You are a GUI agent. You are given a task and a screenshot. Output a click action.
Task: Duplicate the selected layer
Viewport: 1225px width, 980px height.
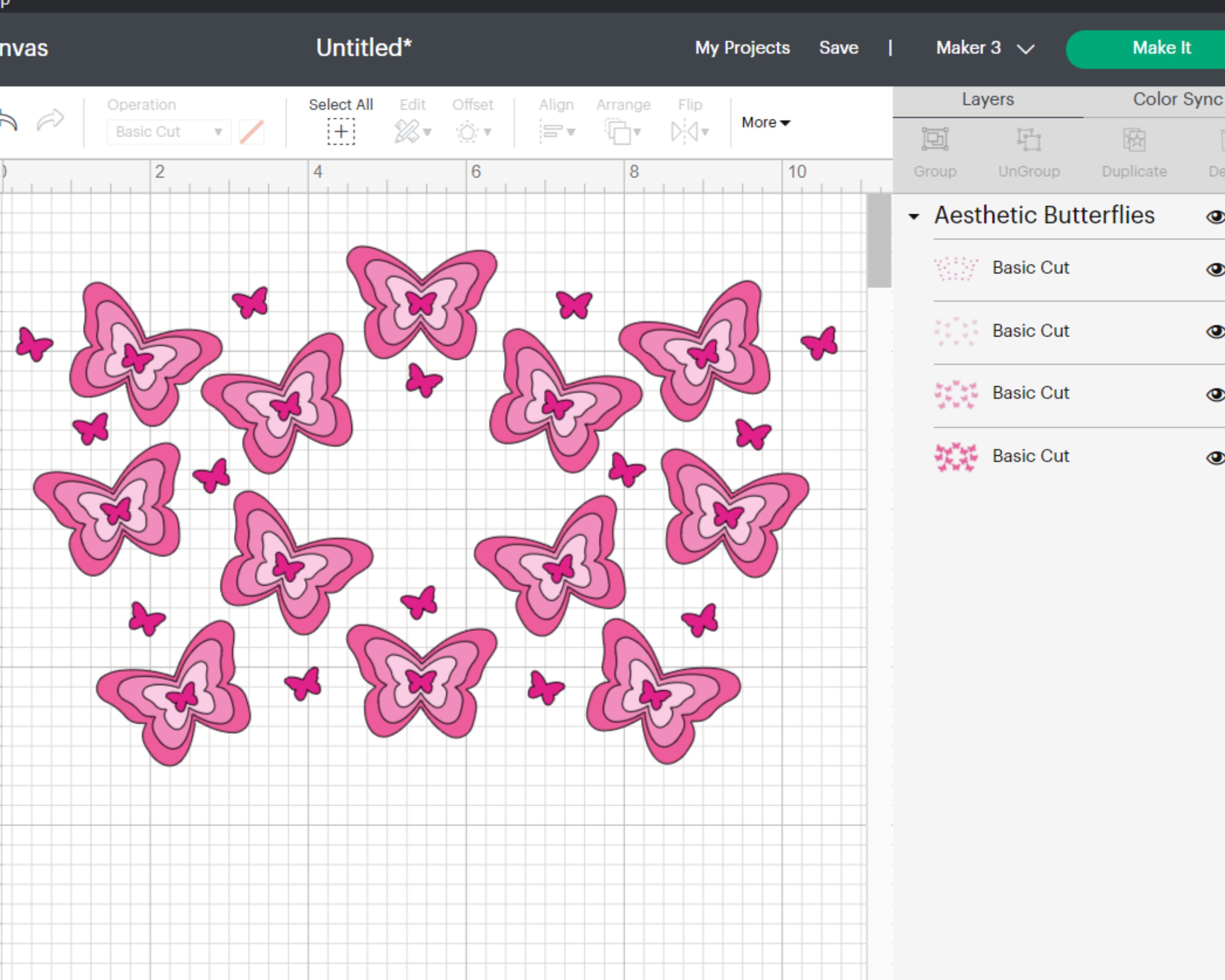(1133, 151)
